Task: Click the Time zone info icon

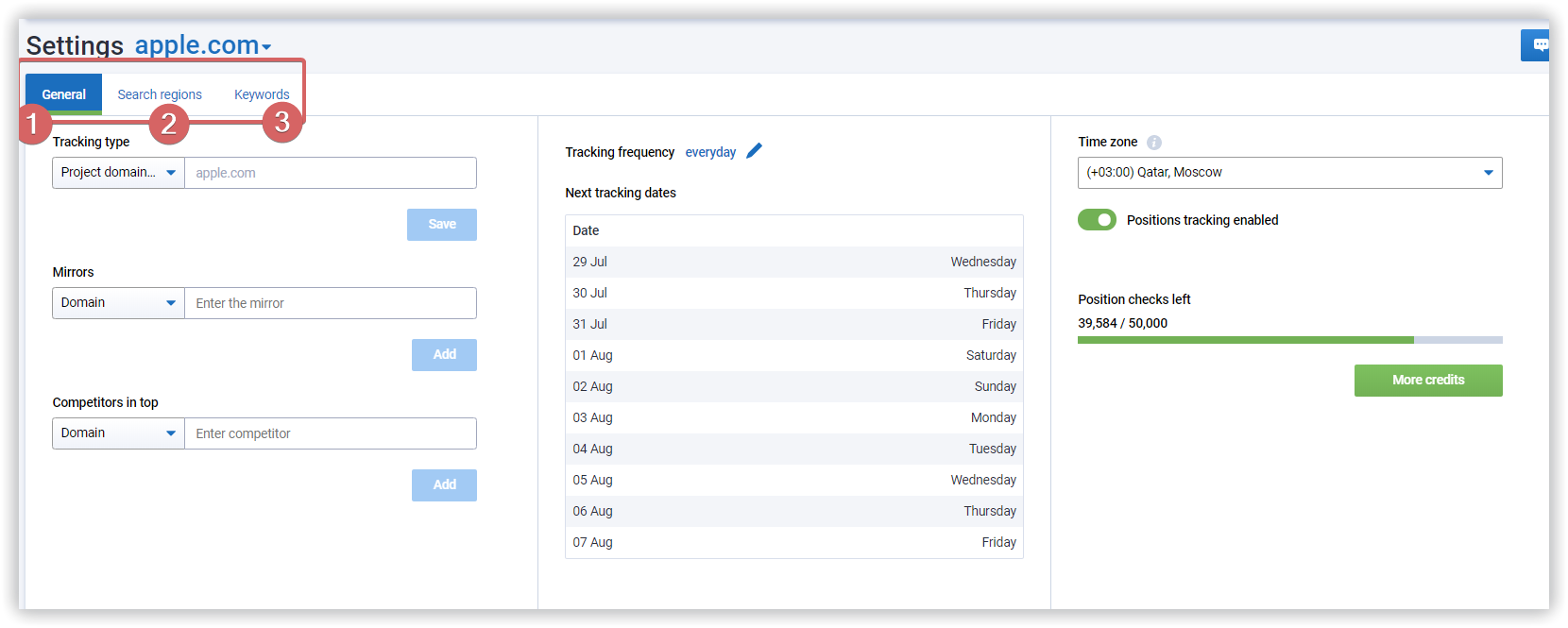Action: (x=1154, y=143)
